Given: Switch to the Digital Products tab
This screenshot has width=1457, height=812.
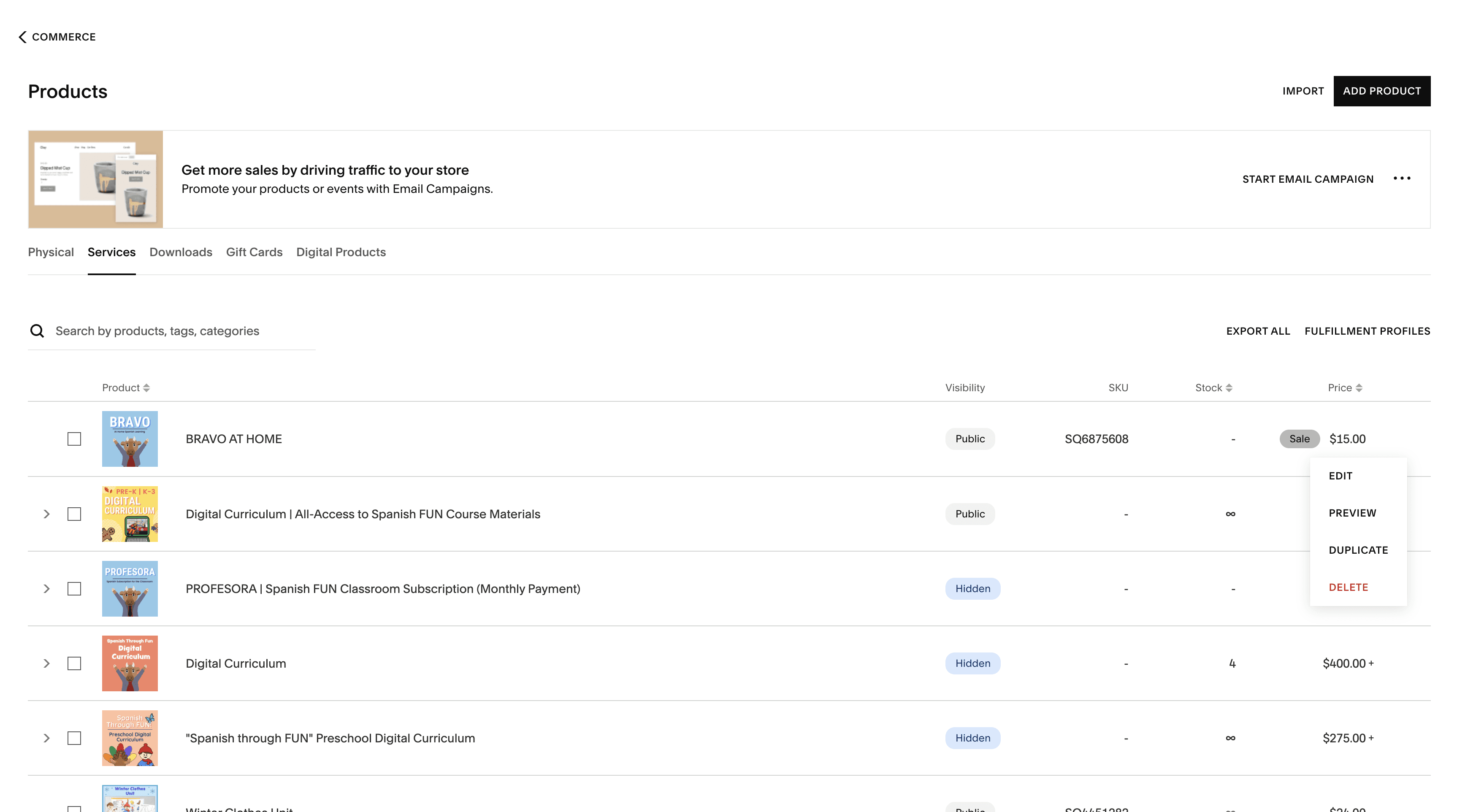Looking at the screenshot, I should 341,252.
